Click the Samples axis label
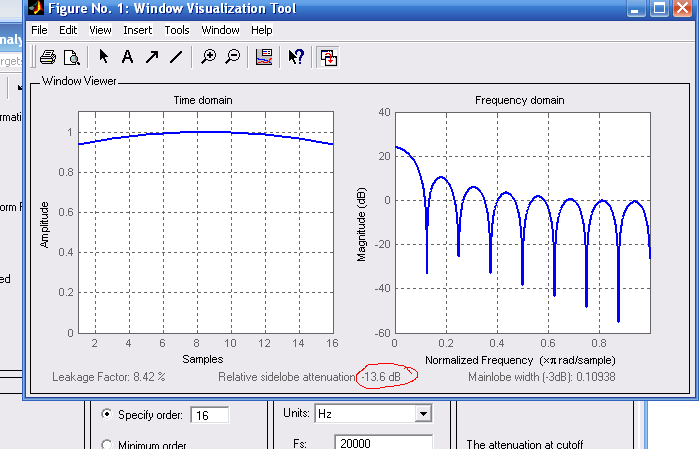The width and height of the screenshot is (699, 449). (x=203, y=359)
